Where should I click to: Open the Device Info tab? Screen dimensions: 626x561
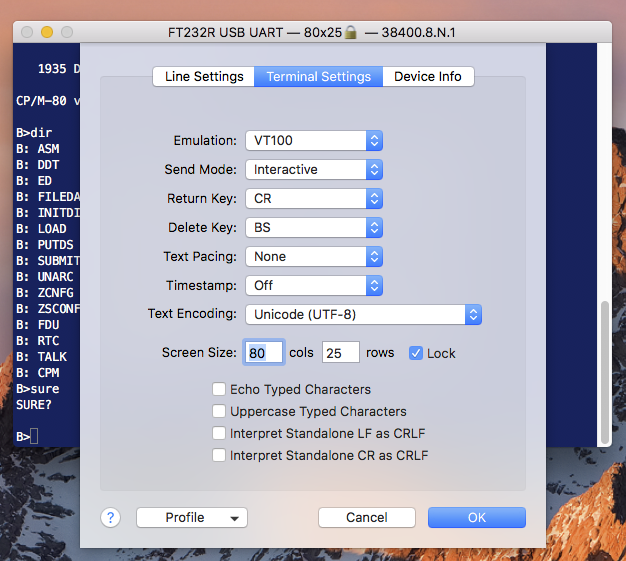tap(428, 77)
